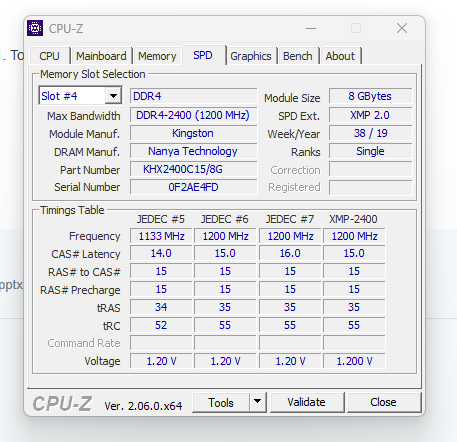Click the CPU-Z app icon in title bar
457x442 pixels.
pos(35,28)
